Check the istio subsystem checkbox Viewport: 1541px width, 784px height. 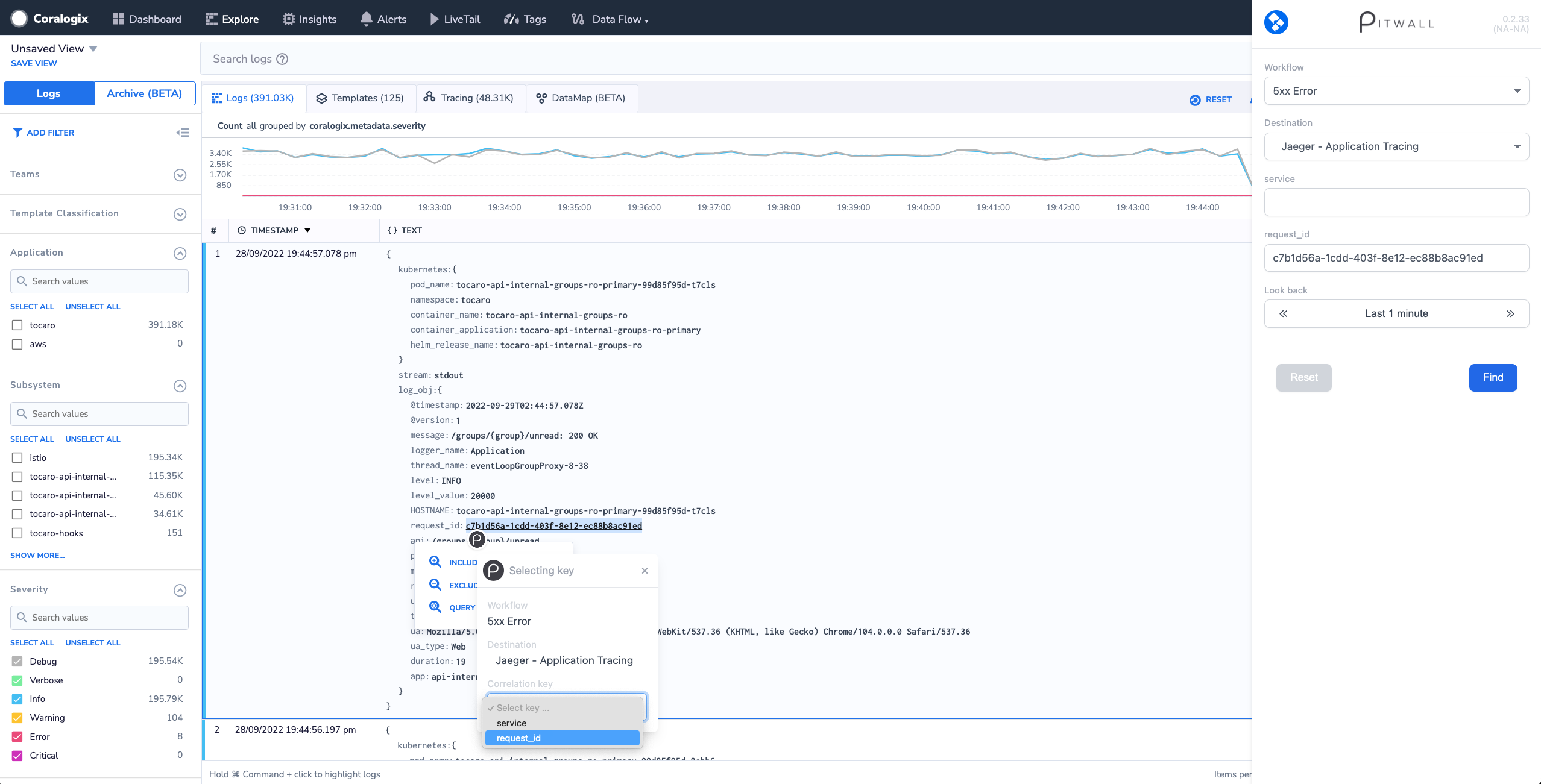[x=17, y=458]
